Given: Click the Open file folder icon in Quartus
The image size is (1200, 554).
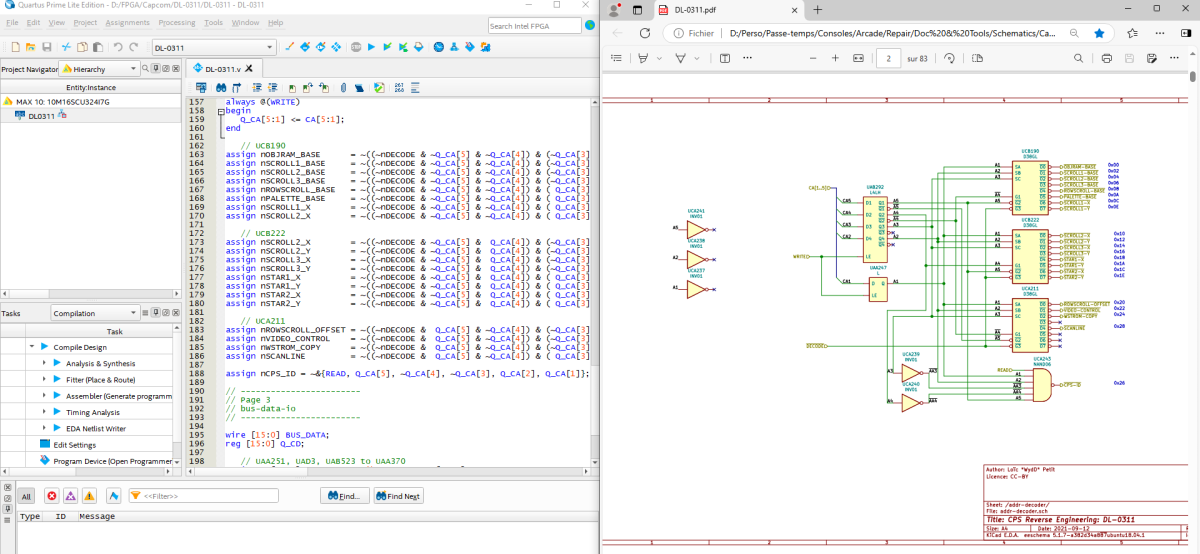Looking at the screenshot, I should click(x=31, y=47).
